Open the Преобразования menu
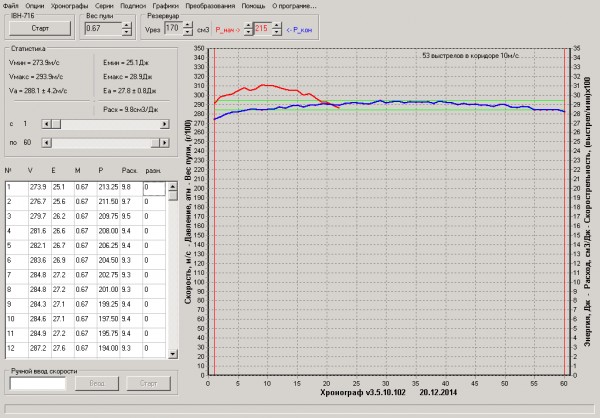Image resolution: width=600 pixels, height=418 pixels. tap(210, 6)
